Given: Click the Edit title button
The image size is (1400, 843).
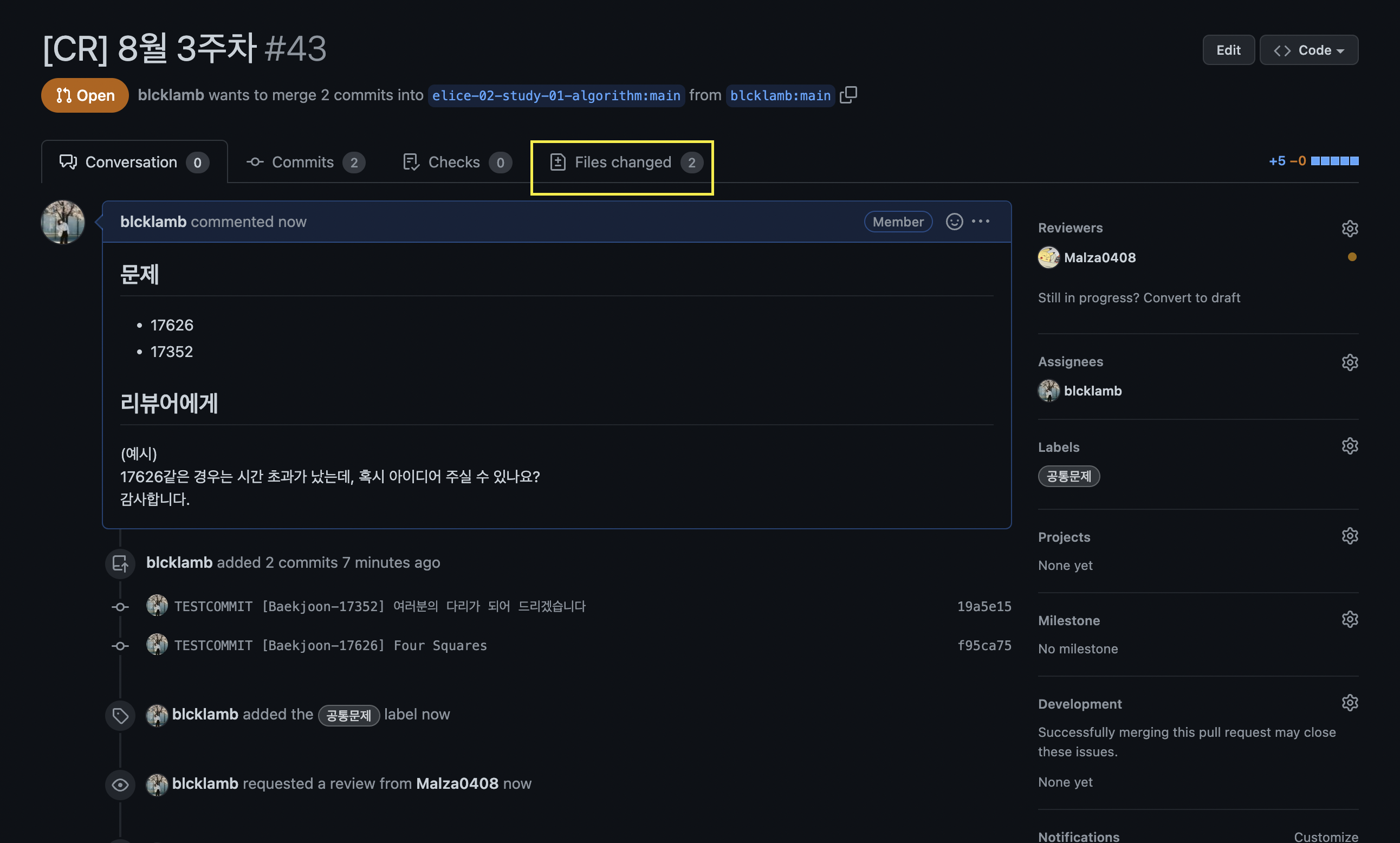Looking at the screenshot, I should tap(1228, 50).
